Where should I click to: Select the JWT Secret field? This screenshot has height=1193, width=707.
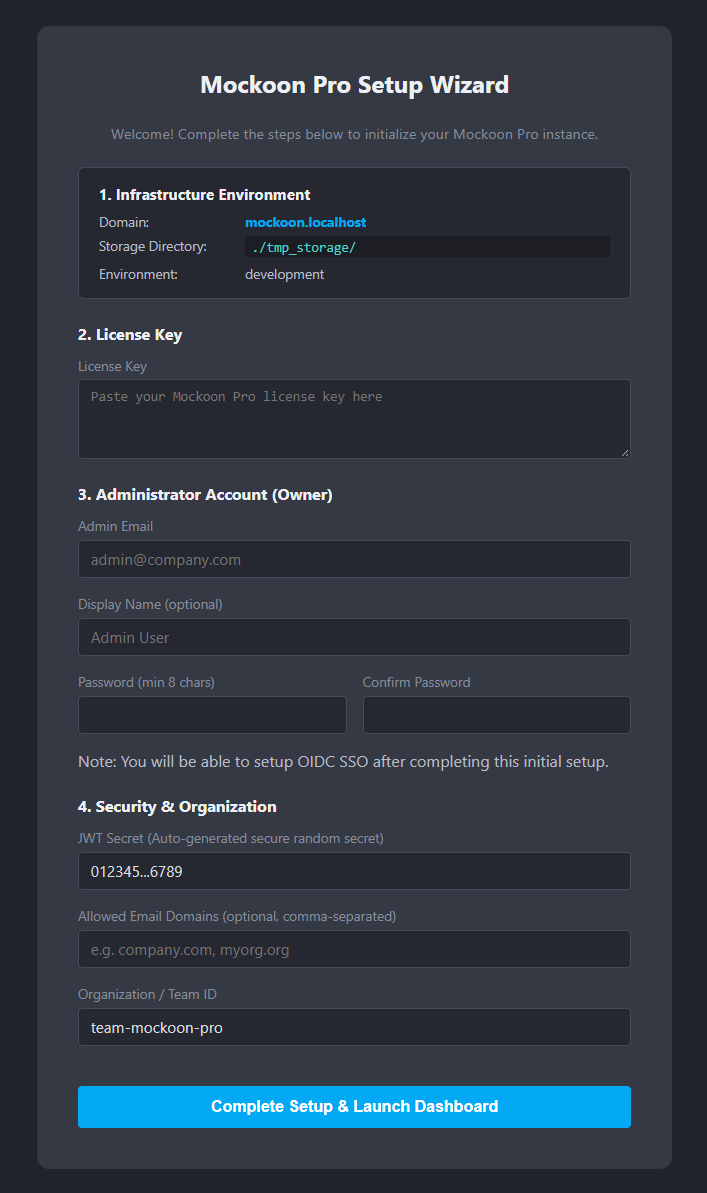click(x=354, y=871)
